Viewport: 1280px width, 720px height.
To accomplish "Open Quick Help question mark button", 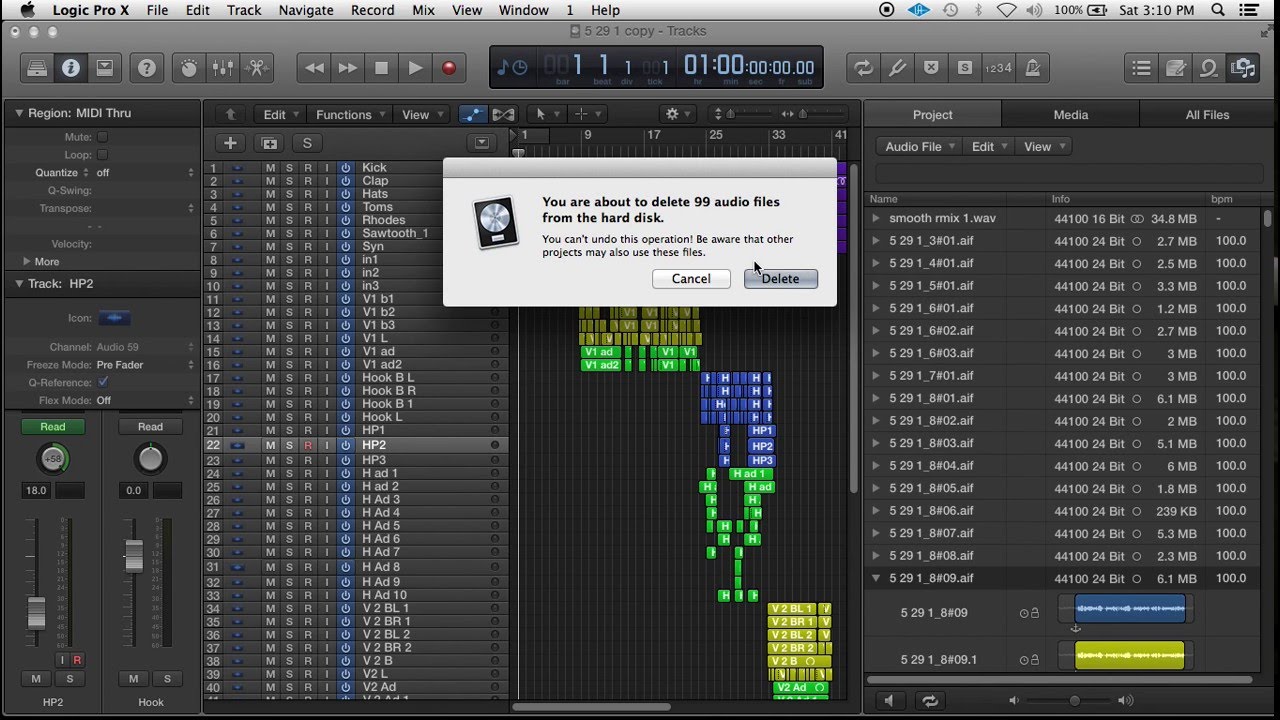I will (147, 68).
